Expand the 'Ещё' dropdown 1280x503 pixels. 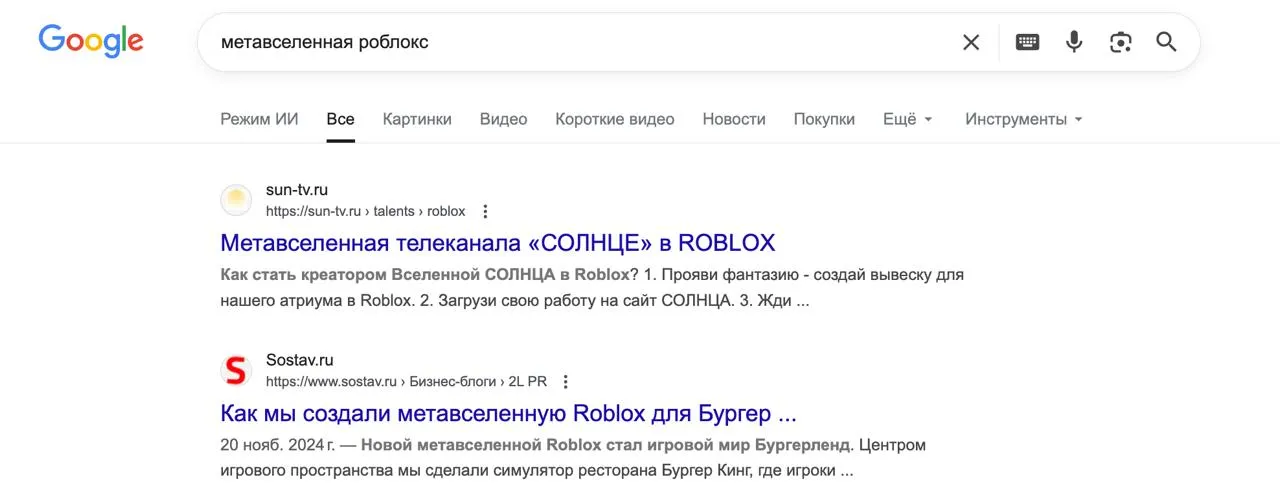point(908,119)
